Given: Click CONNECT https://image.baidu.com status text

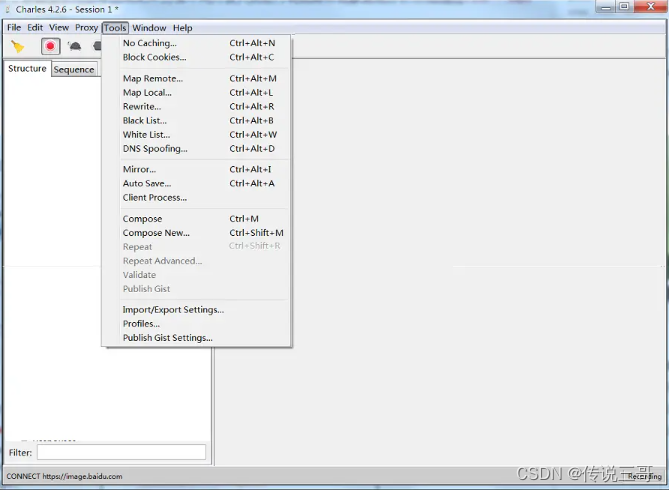Looking at the screenshot, I should coord(64,477).
